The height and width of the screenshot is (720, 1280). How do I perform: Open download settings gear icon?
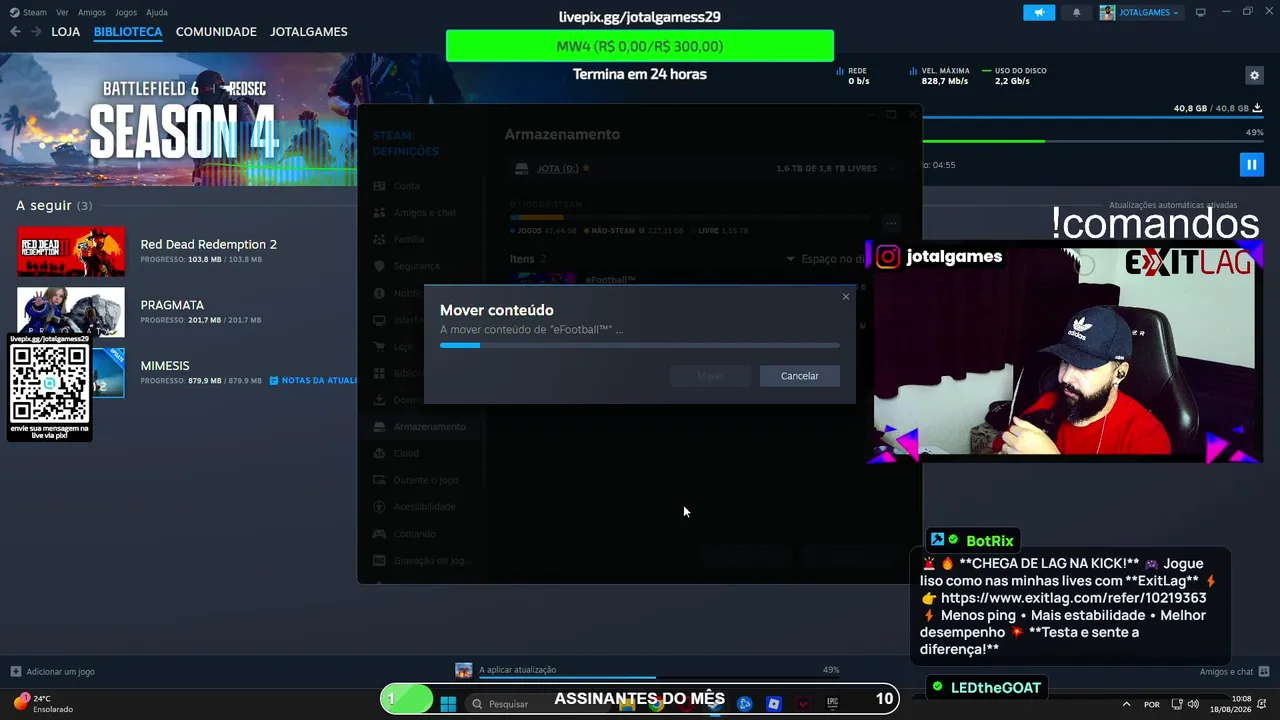[x=1254, y=75]
